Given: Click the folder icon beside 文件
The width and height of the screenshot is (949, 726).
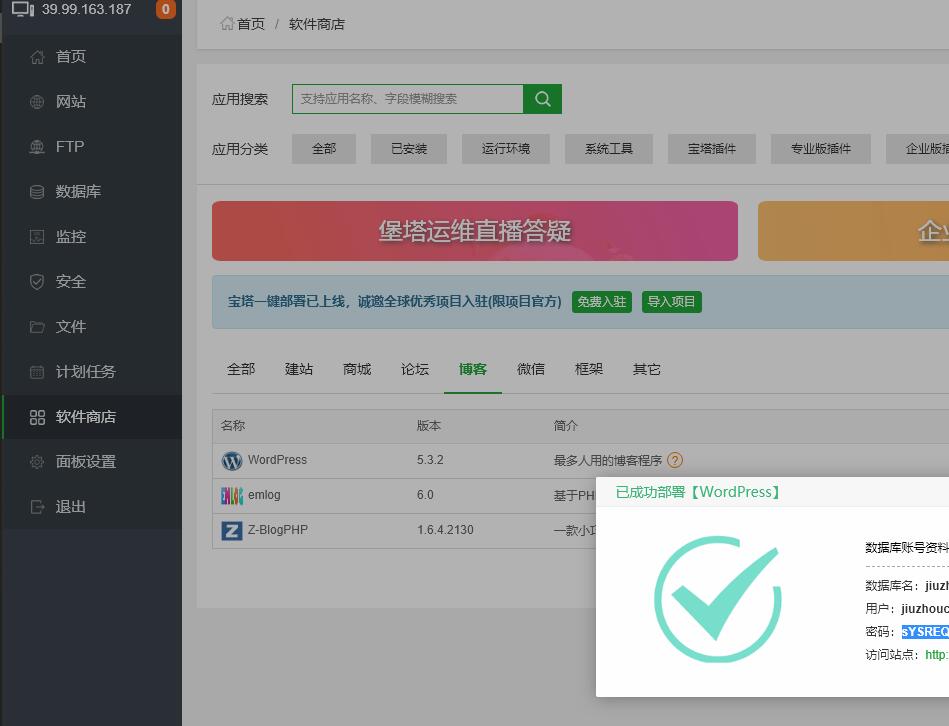Looking at the screenshot, I should tap(37, 327).
